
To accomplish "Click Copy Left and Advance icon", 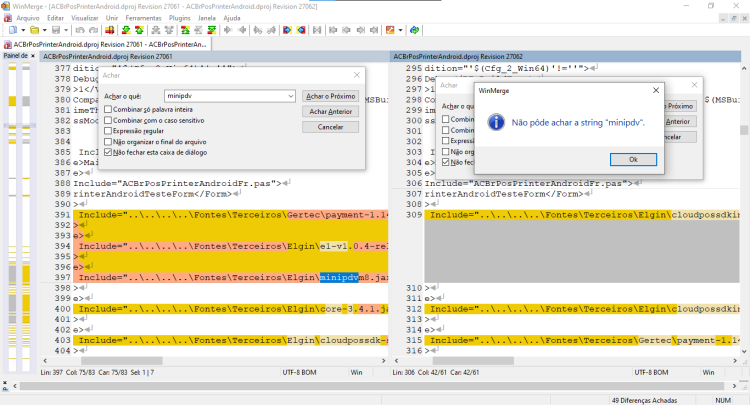I will (271, 30).
